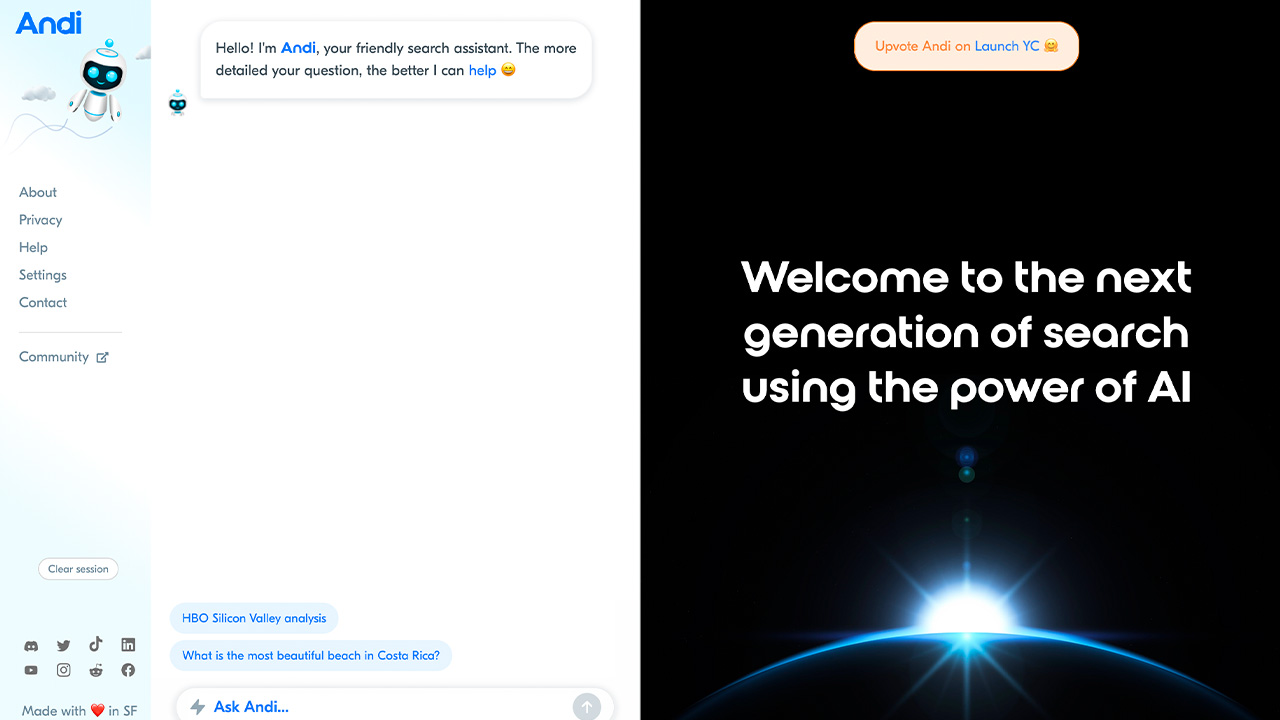The height and width of the screenshot is (720, 1280).
Task: Open the YouTube channel icon
Action: [x=31, y=670]
